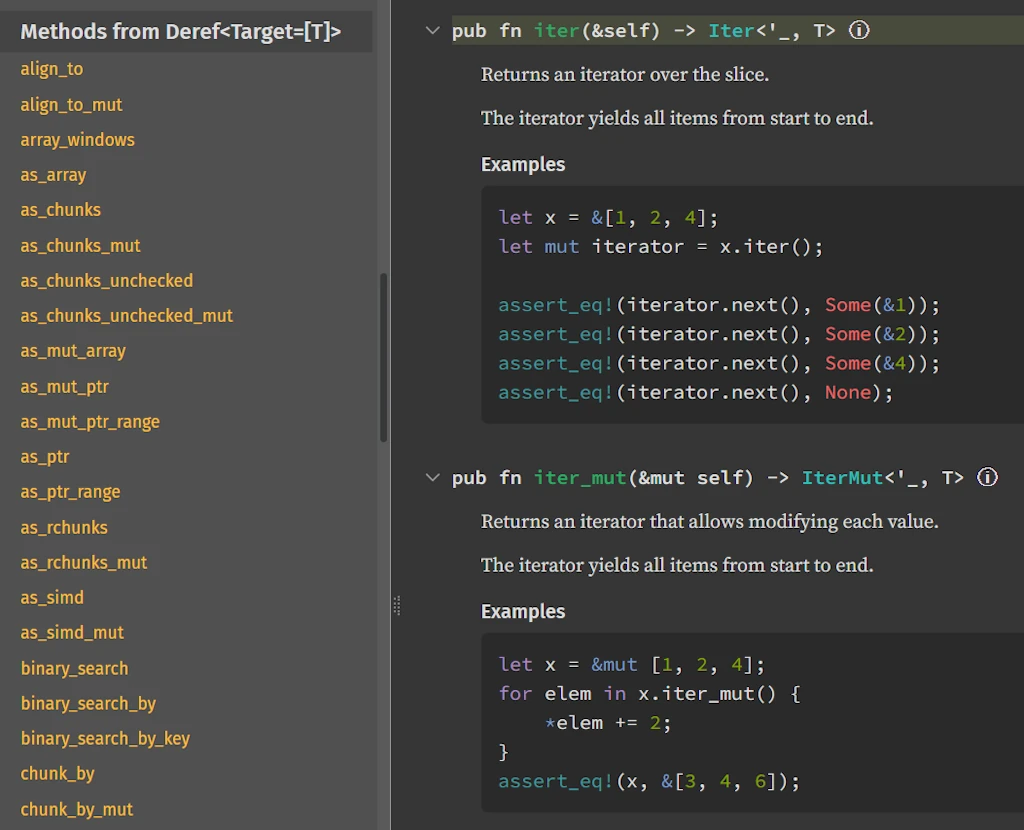Click the info icon next to iter signature

coord(859,30)
